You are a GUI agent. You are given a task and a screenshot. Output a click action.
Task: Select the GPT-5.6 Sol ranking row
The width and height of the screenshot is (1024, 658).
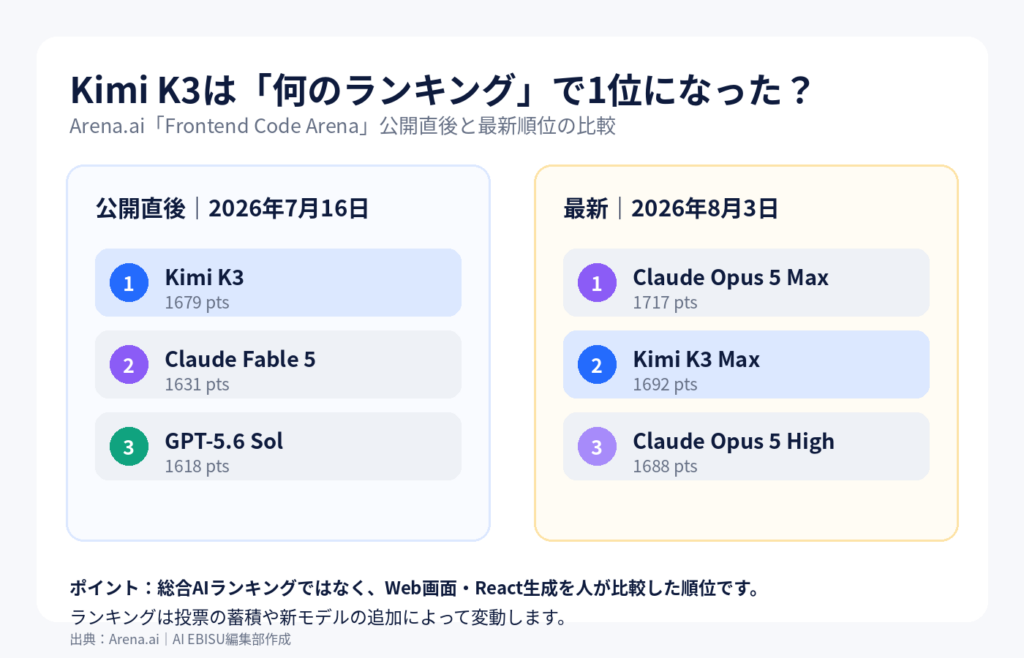278,446
